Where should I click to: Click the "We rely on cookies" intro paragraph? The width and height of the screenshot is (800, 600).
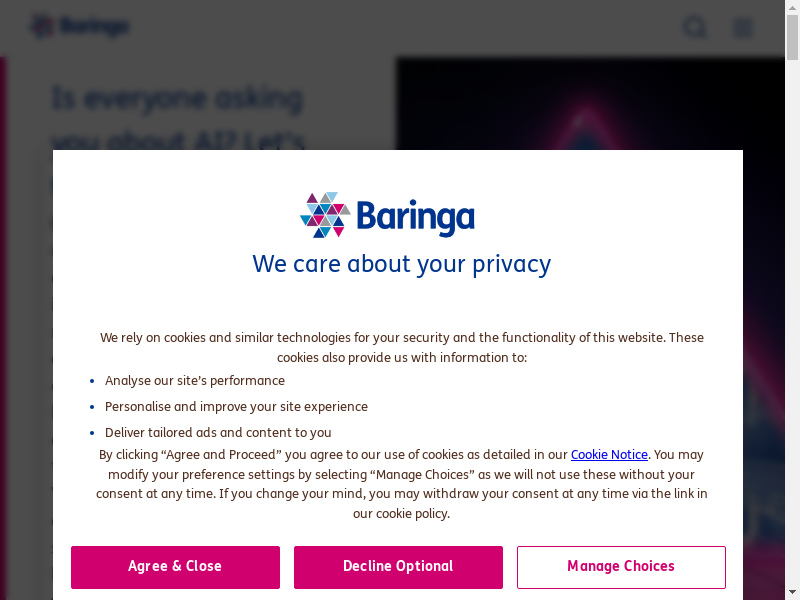(401, 348)
